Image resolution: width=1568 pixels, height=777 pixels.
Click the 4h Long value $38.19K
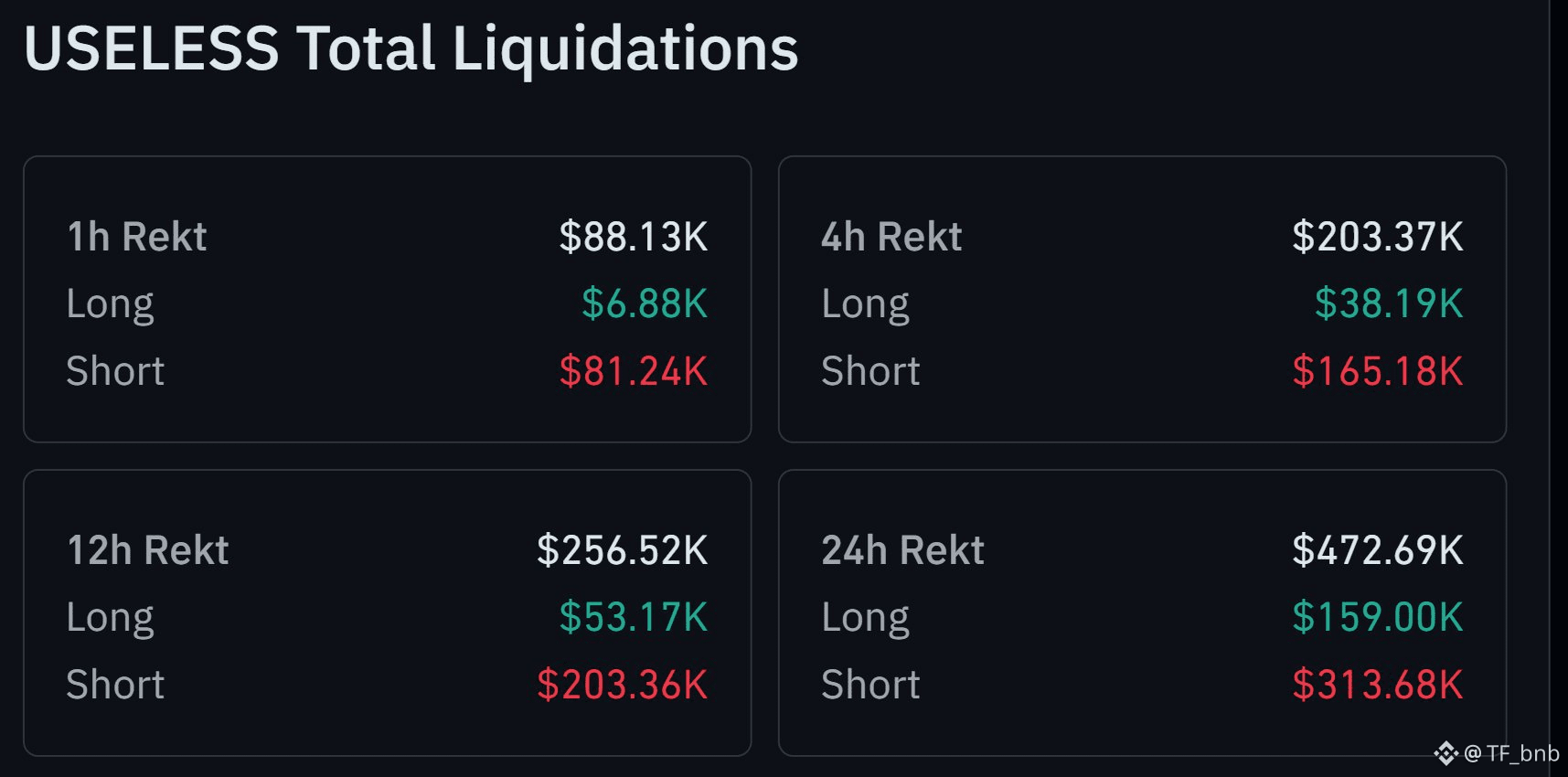(1389, 303)
